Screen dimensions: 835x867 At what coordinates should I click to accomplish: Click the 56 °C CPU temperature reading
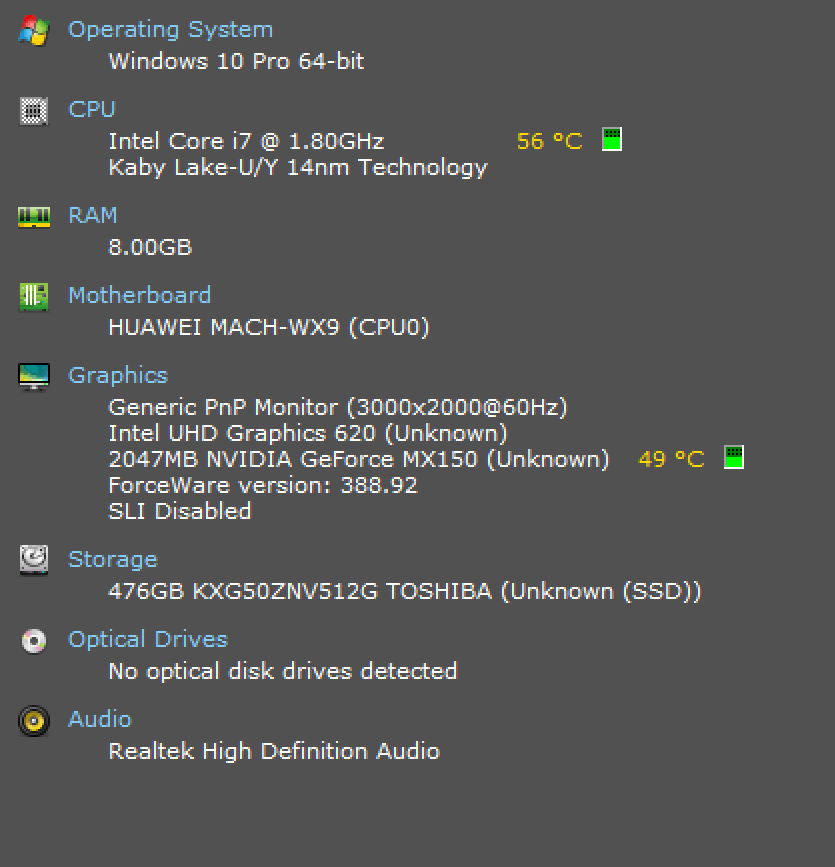pyautogui.click(x=549, y=142)
